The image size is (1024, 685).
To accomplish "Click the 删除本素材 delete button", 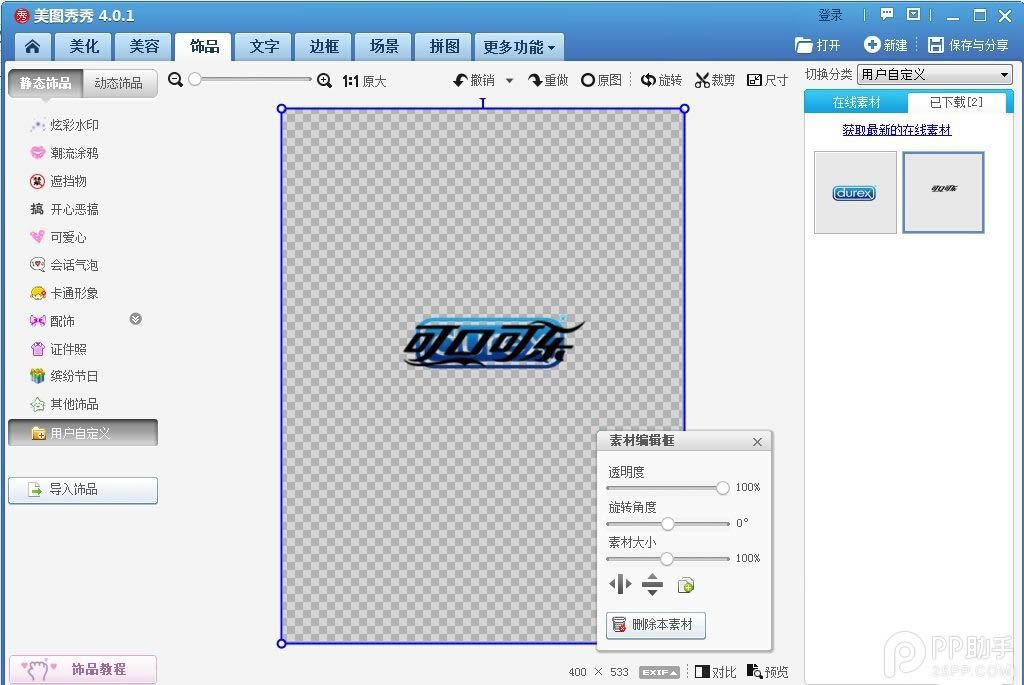I will tap(656, 625).
